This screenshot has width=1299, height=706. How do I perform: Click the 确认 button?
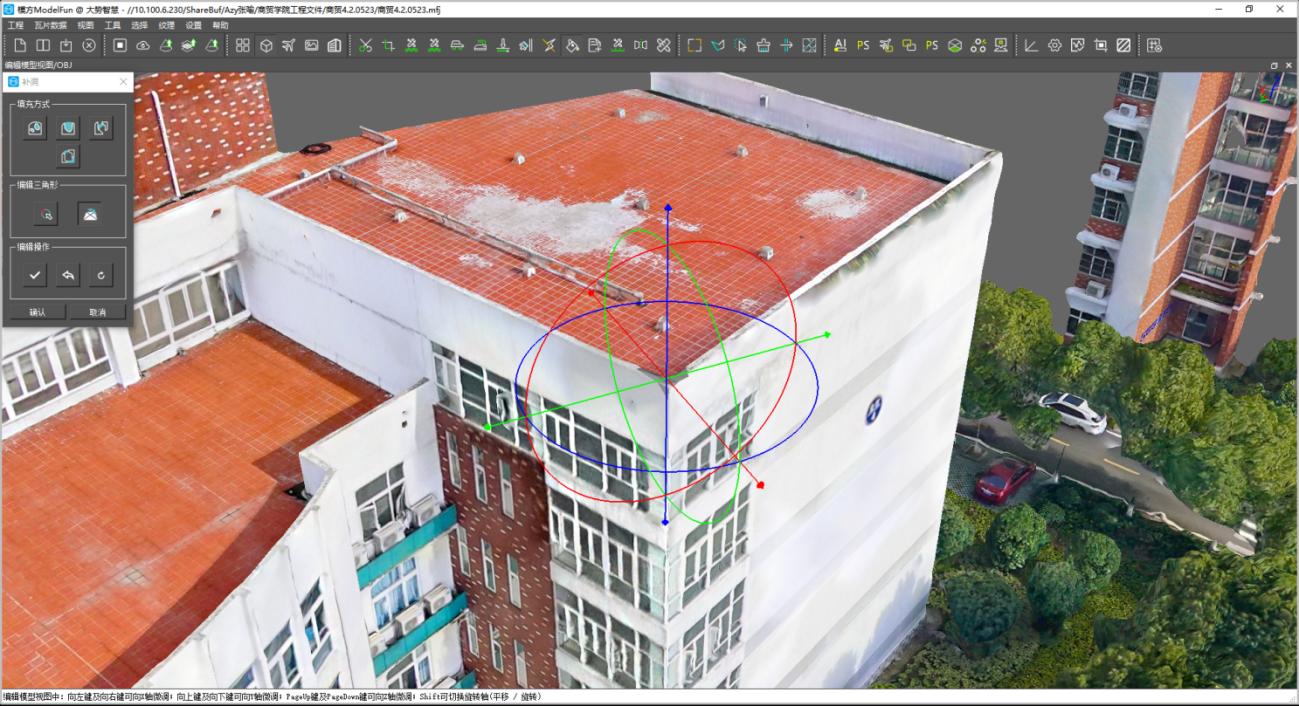38,312
